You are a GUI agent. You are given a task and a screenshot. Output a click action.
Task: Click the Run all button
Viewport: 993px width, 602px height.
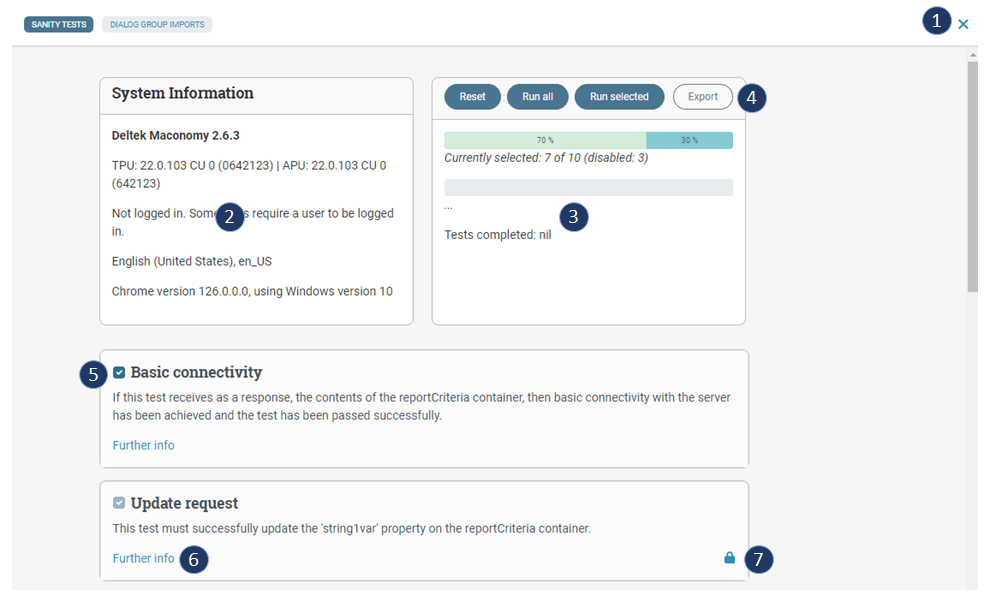pyautogui.click(x=539, y=96)
